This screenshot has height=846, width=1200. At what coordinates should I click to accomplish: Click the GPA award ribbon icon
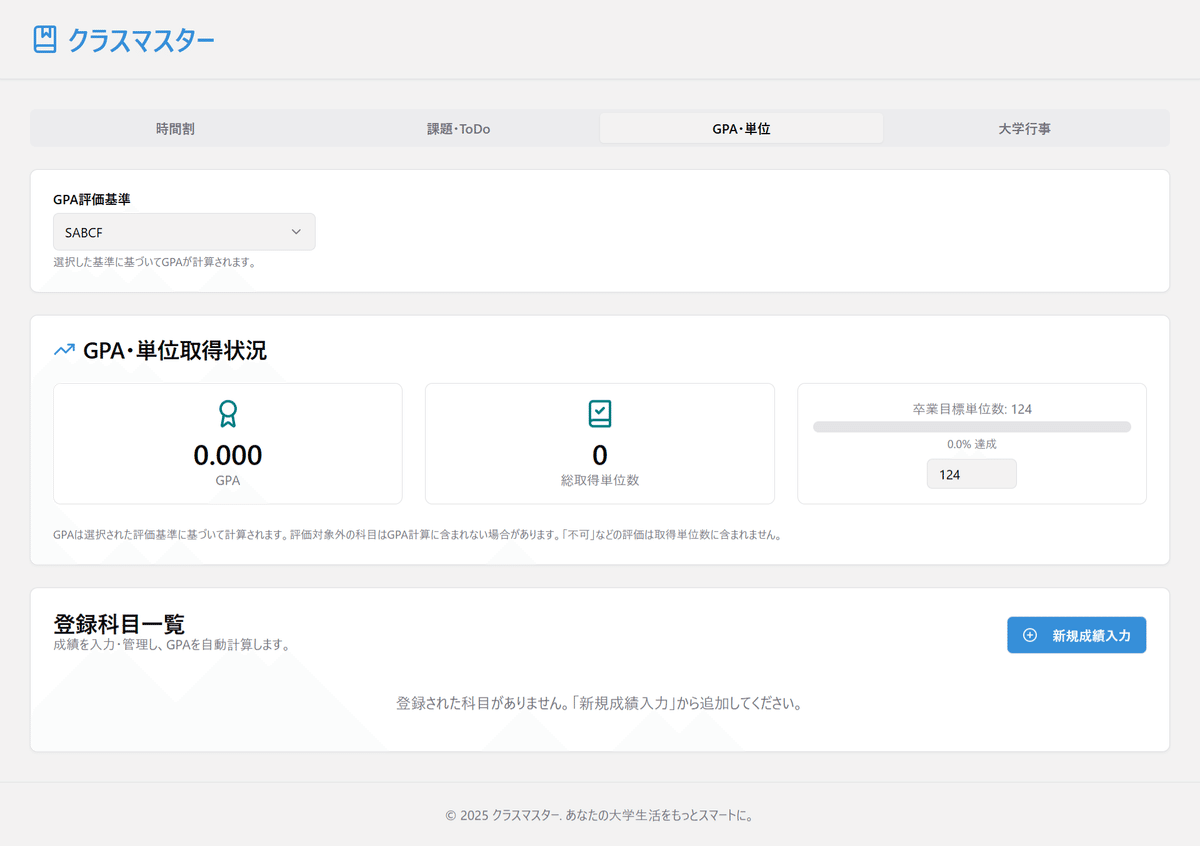[x=228, y=414]
